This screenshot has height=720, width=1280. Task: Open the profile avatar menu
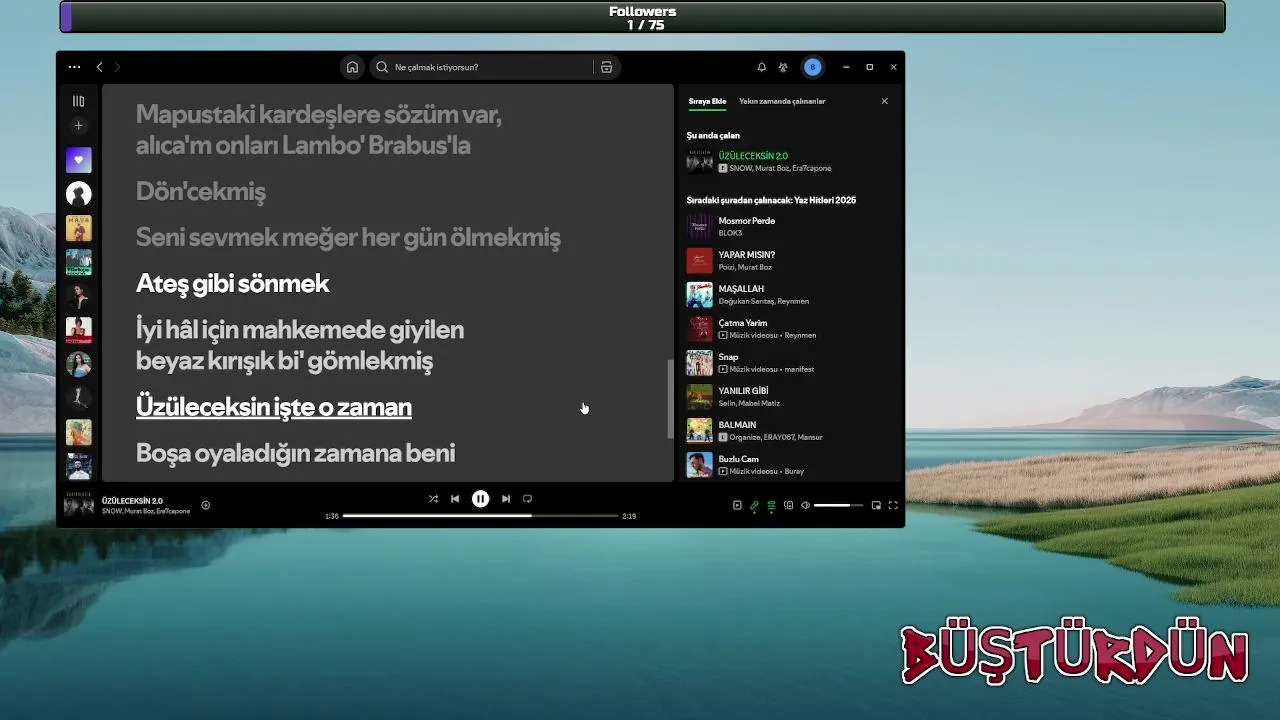click(812, 67)
